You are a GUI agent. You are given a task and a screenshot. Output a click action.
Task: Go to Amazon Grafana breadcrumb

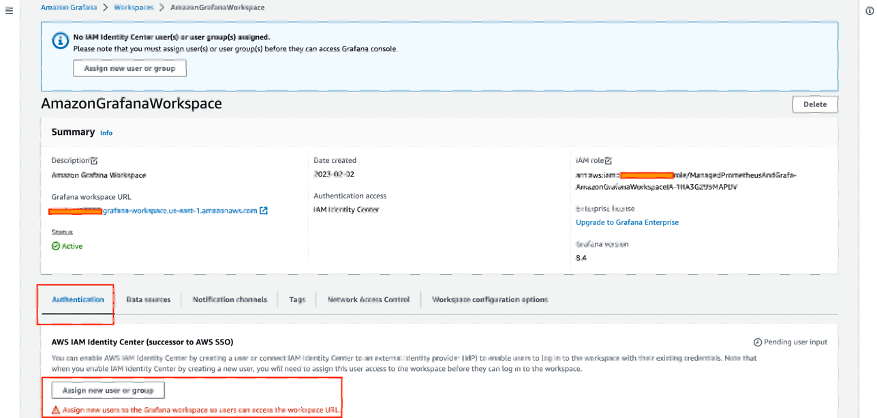tap(69, 8)
